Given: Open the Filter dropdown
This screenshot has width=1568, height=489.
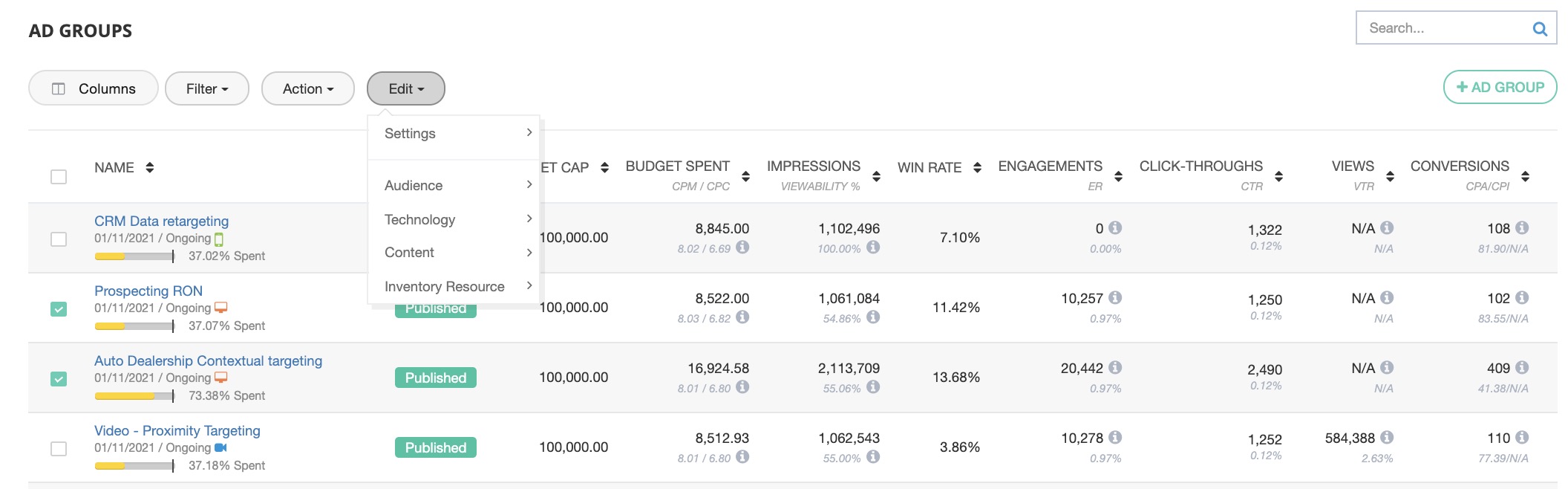Looking at the screenshot, I should tap(206, 88).
